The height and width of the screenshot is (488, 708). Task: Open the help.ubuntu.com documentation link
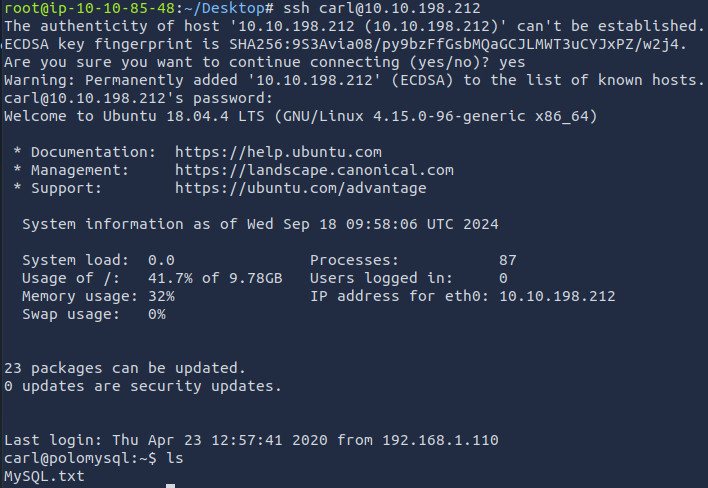pos(278,152)
